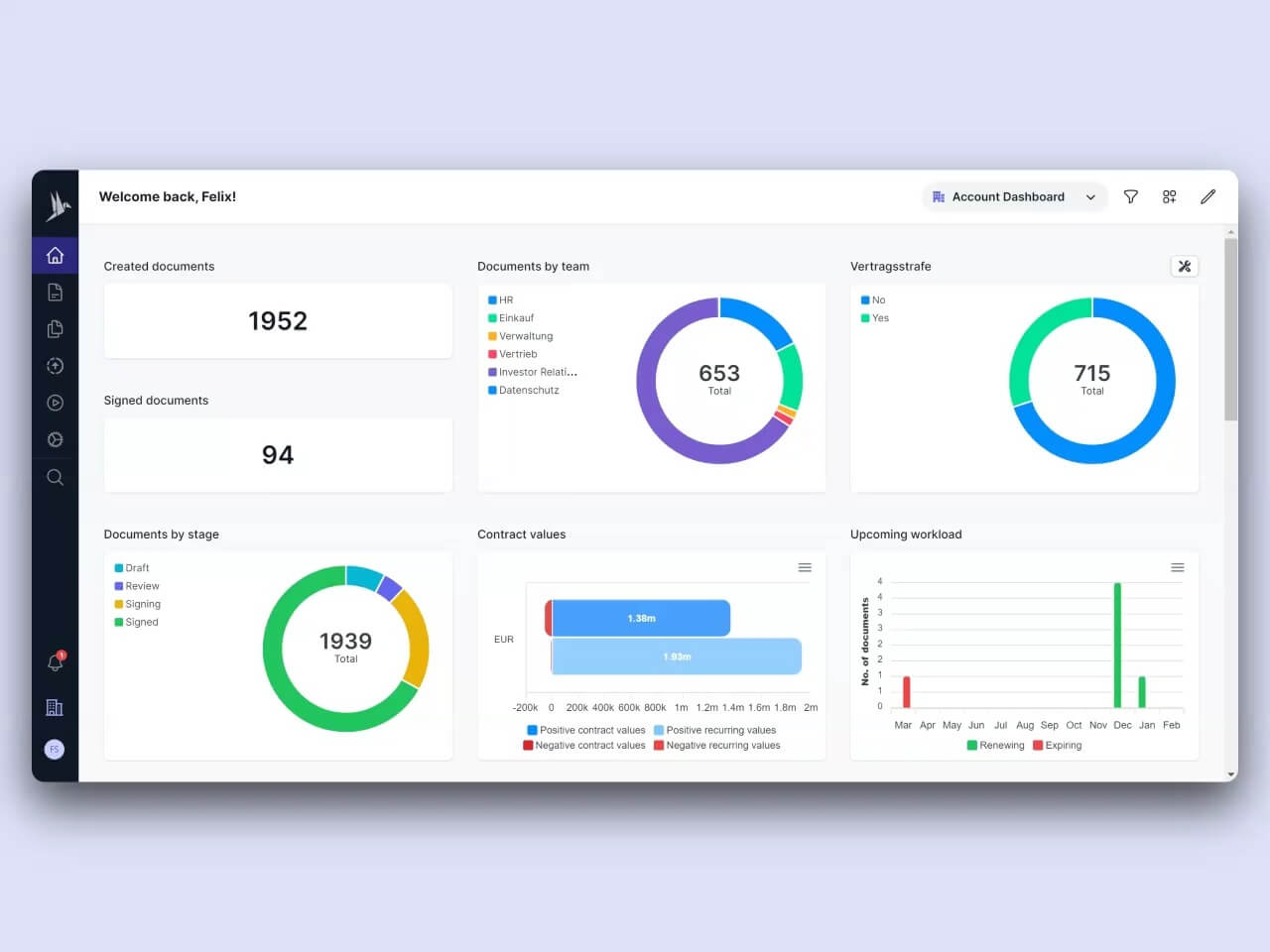Click the filter funnel icon in the header
Screen dimensions: 1270x952
1130,196
